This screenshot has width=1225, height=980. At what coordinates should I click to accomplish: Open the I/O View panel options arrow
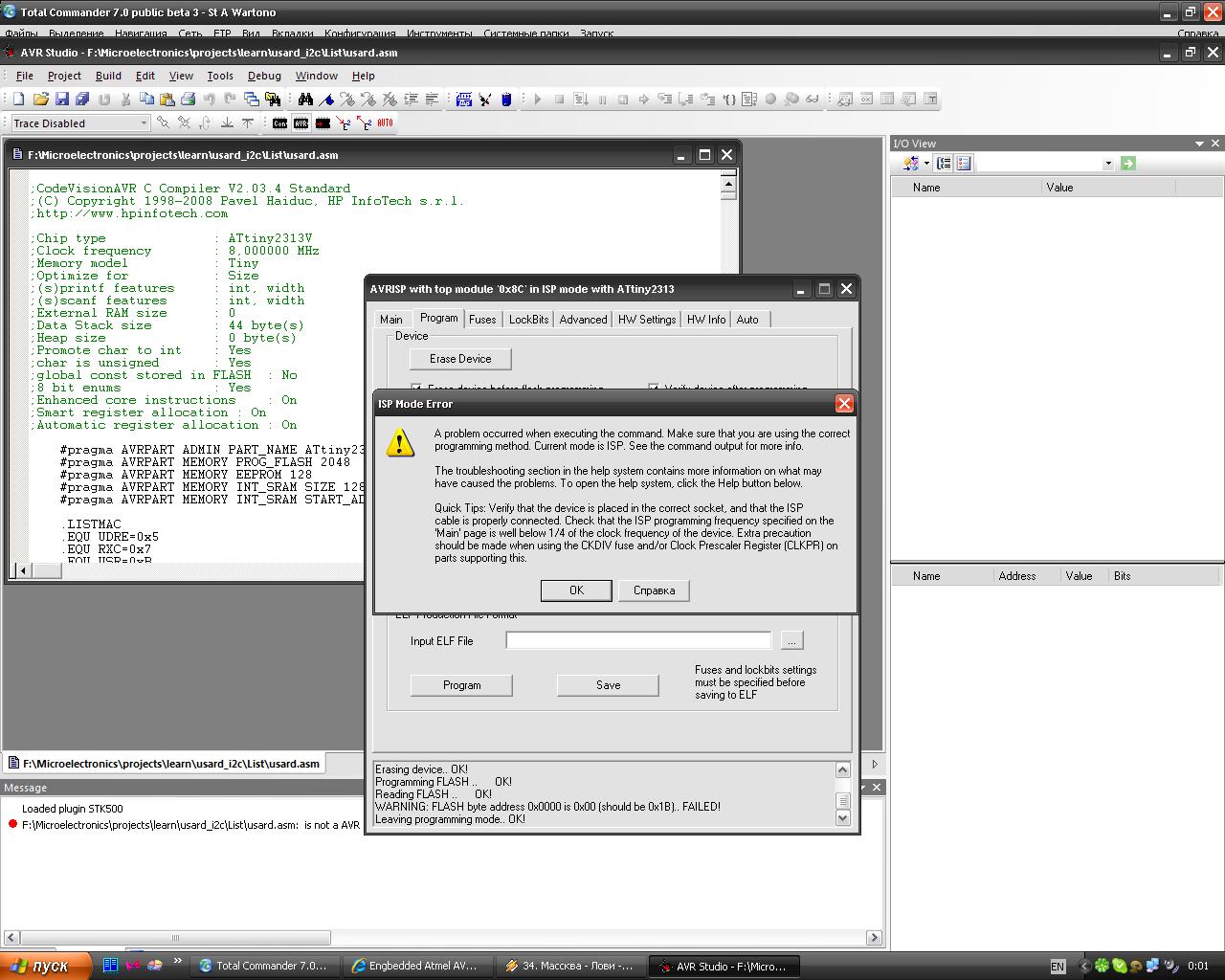pyautogui.click(x=1199, y=144)
